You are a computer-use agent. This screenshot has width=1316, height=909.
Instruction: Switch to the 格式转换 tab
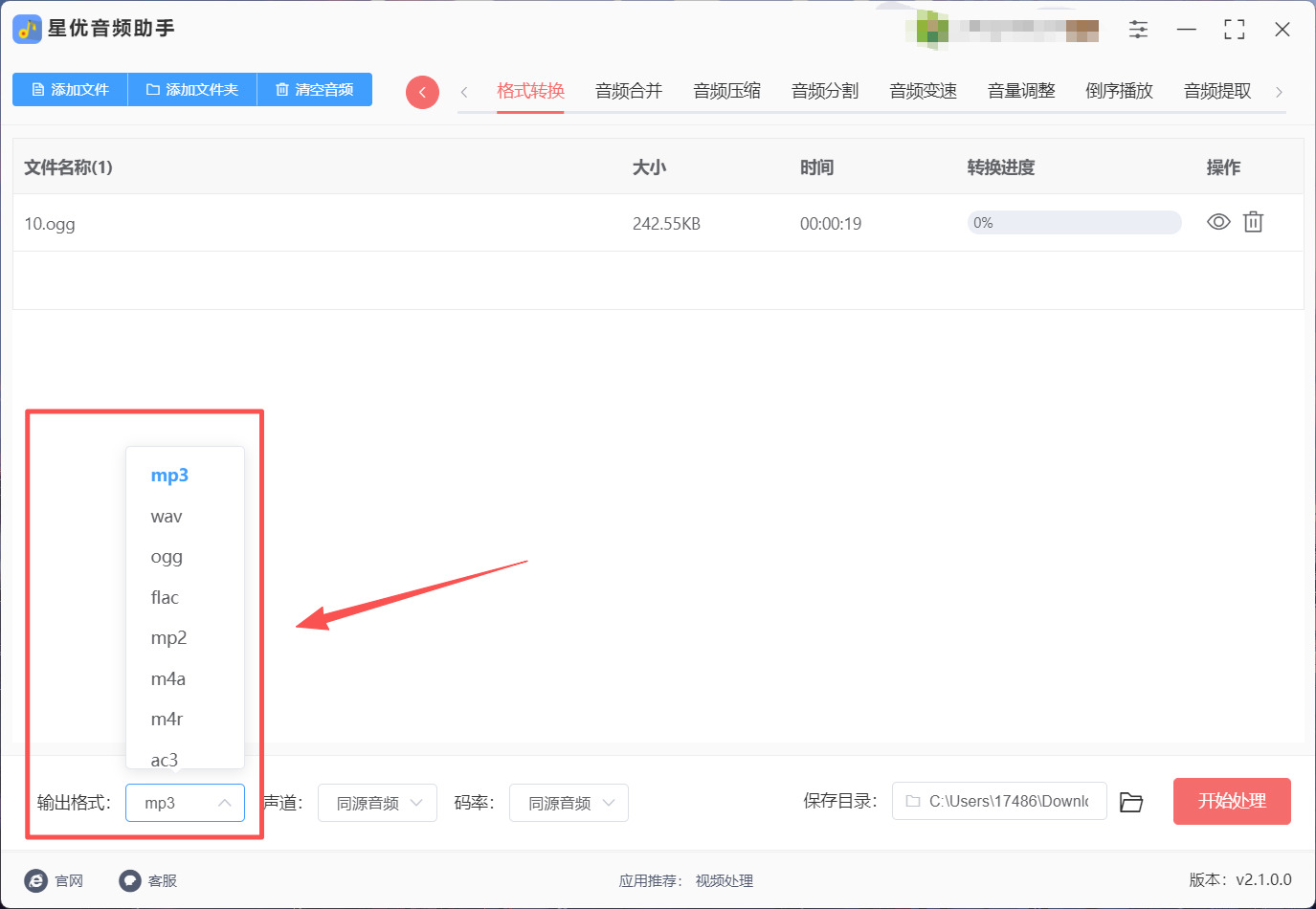coord(530,91)
